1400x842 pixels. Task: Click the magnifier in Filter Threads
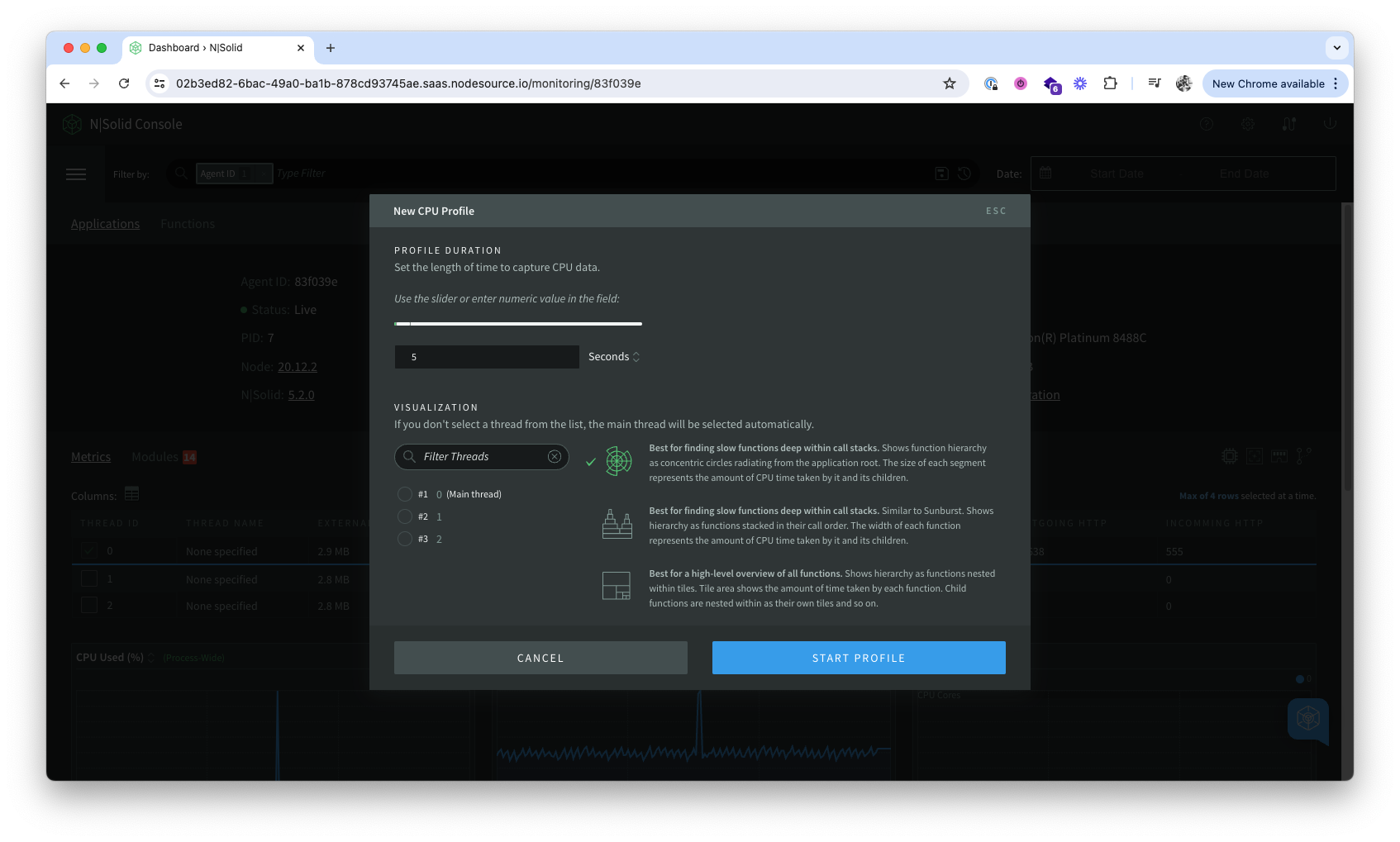pyautogui.click(x=409, y=457)
